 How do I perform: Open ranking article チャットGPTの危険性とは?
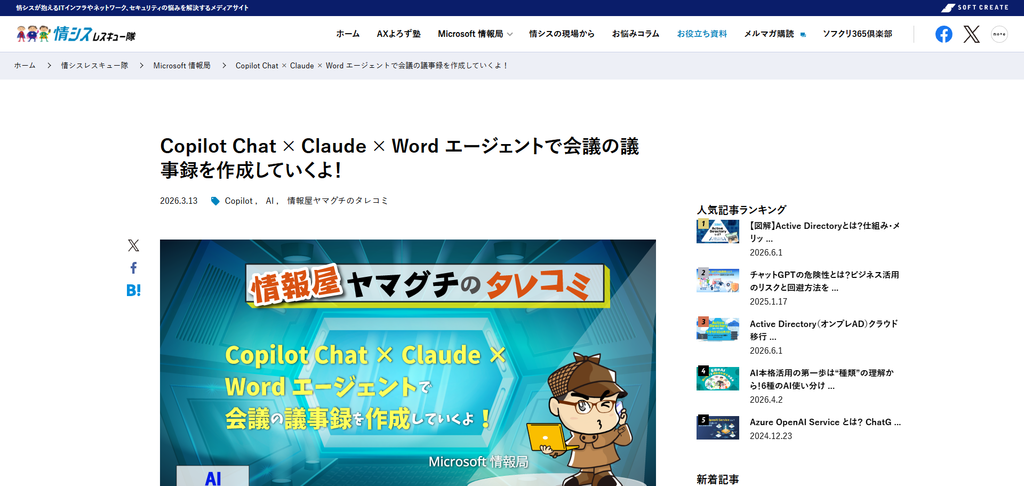click(825, 281)
